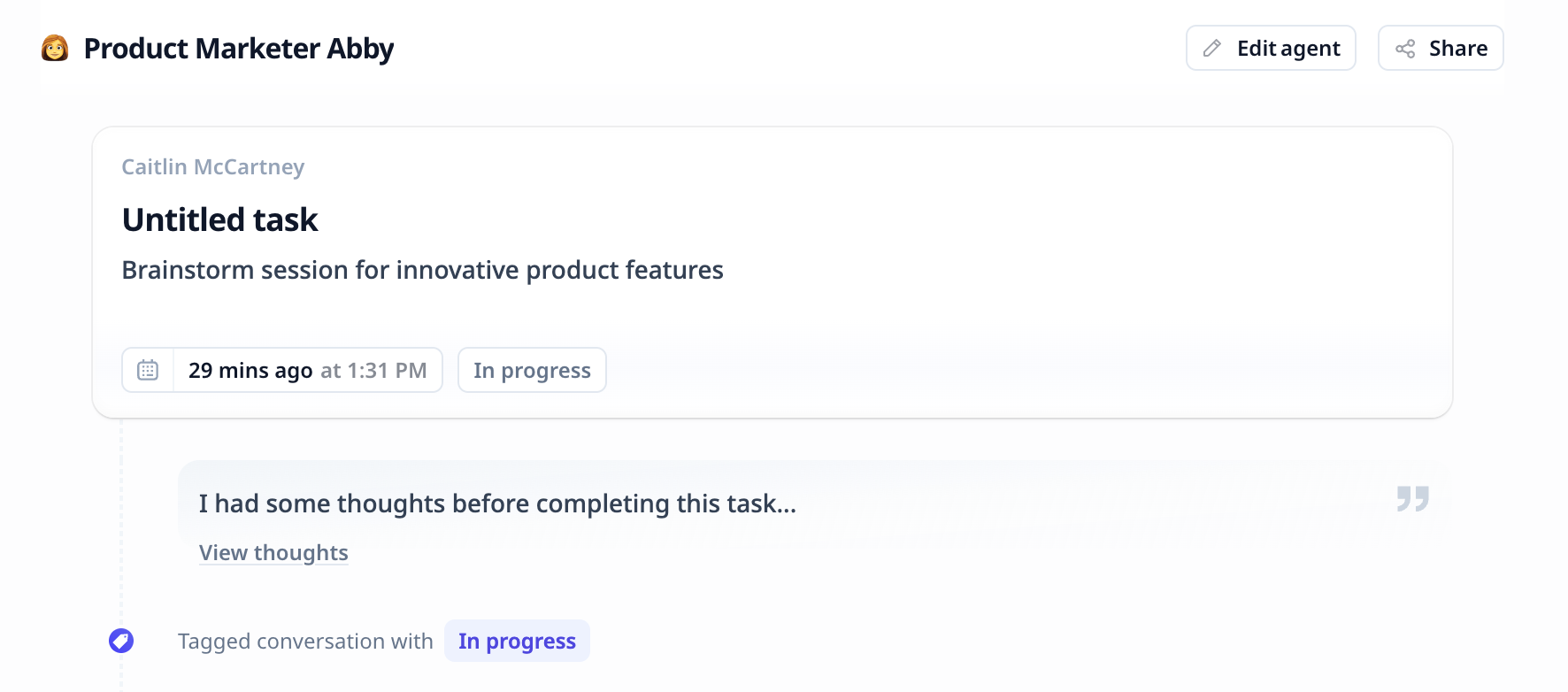Click the 'I had some thoughts' message

497,504
